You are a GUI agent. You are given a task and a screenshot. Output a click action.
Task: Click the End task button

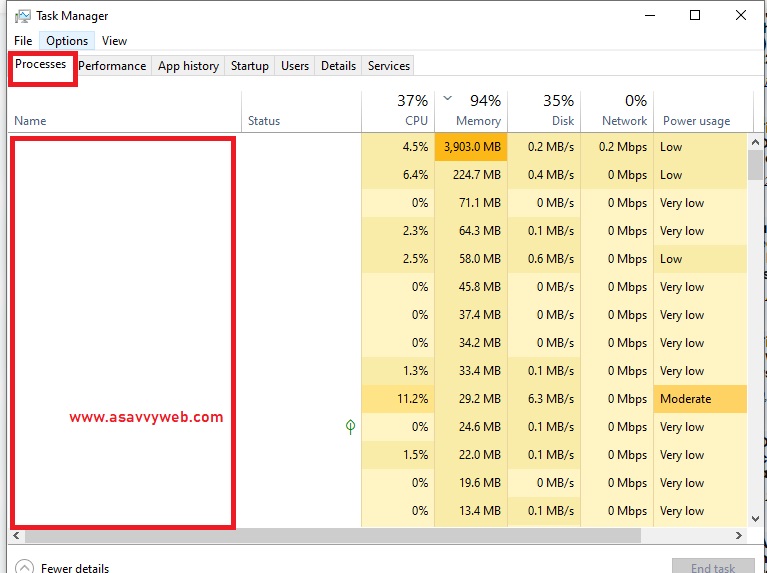(712, 567)
